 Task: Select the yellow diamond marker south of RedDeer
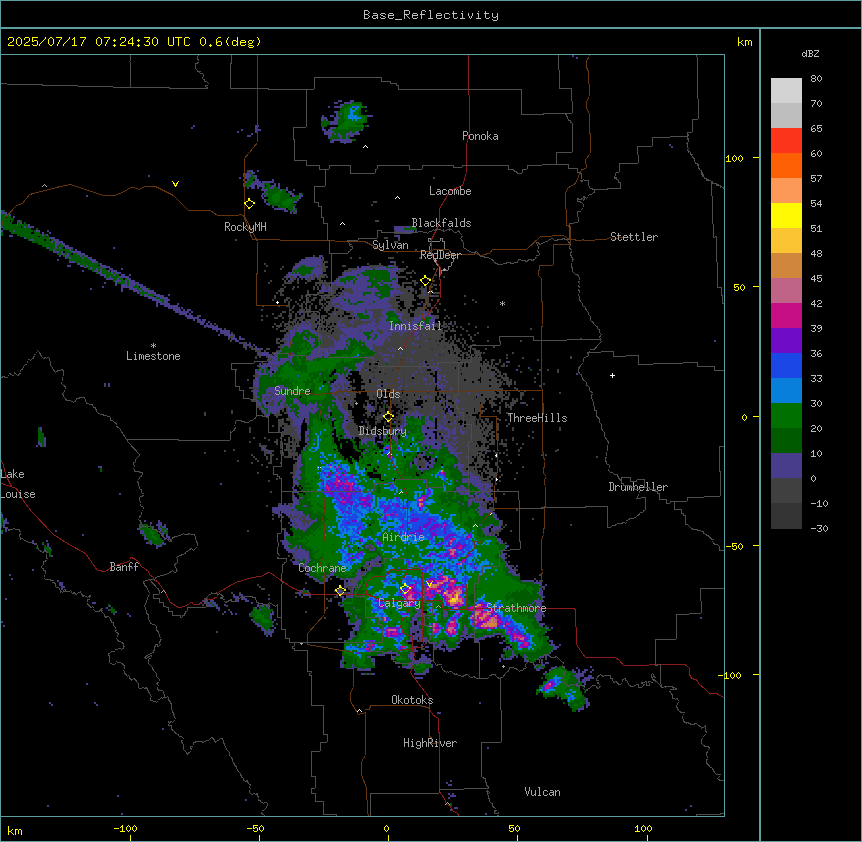[426, 281]
